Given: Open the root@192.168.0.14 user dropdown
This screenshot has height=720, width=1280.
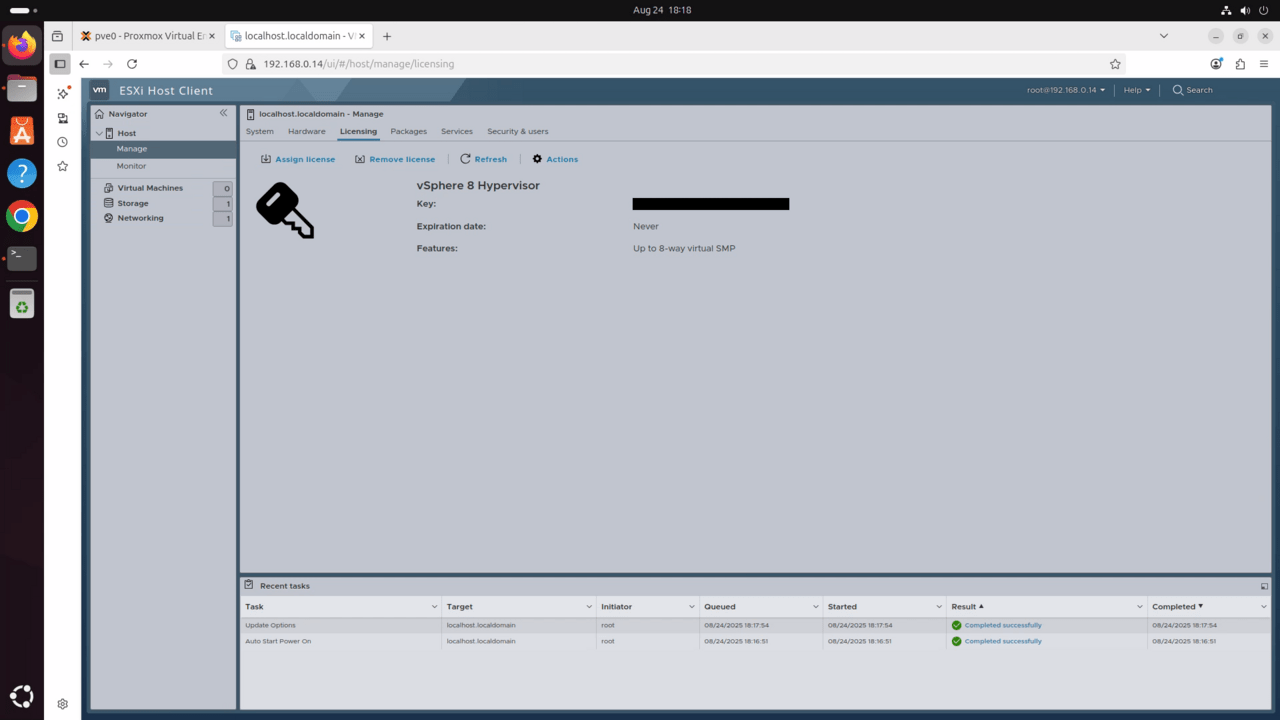Looking at the screenshot, I should pyautogui.click(x=1066, y=90).
